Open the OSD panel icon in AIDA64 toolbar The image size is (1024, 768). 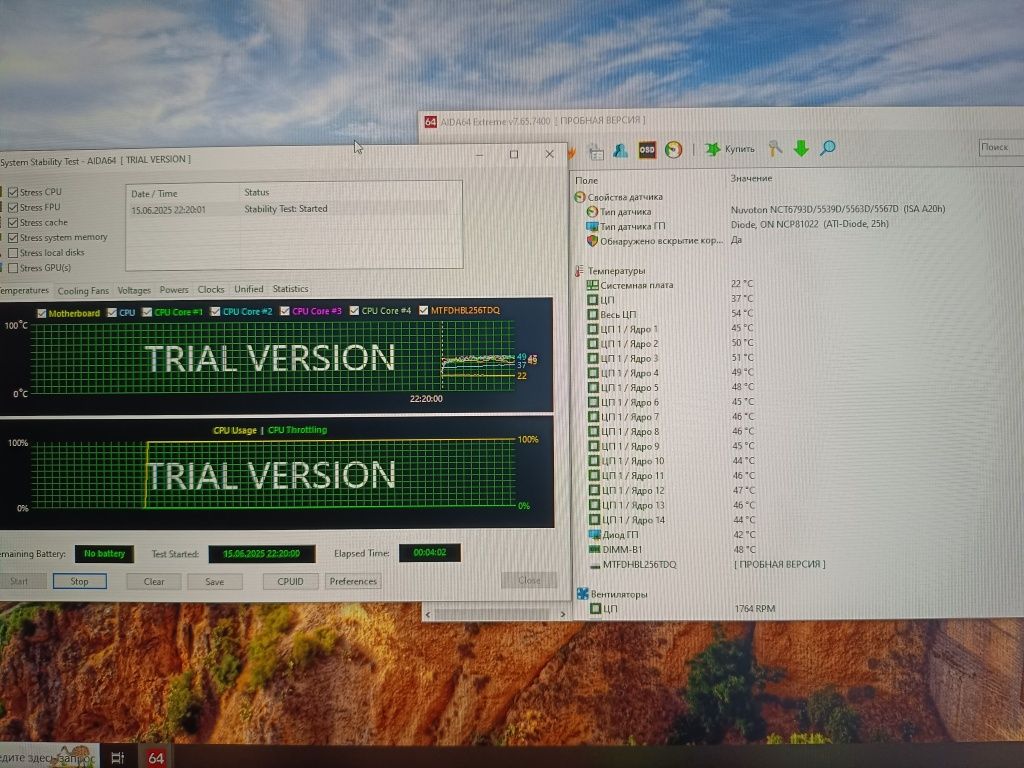pos(647,150)
